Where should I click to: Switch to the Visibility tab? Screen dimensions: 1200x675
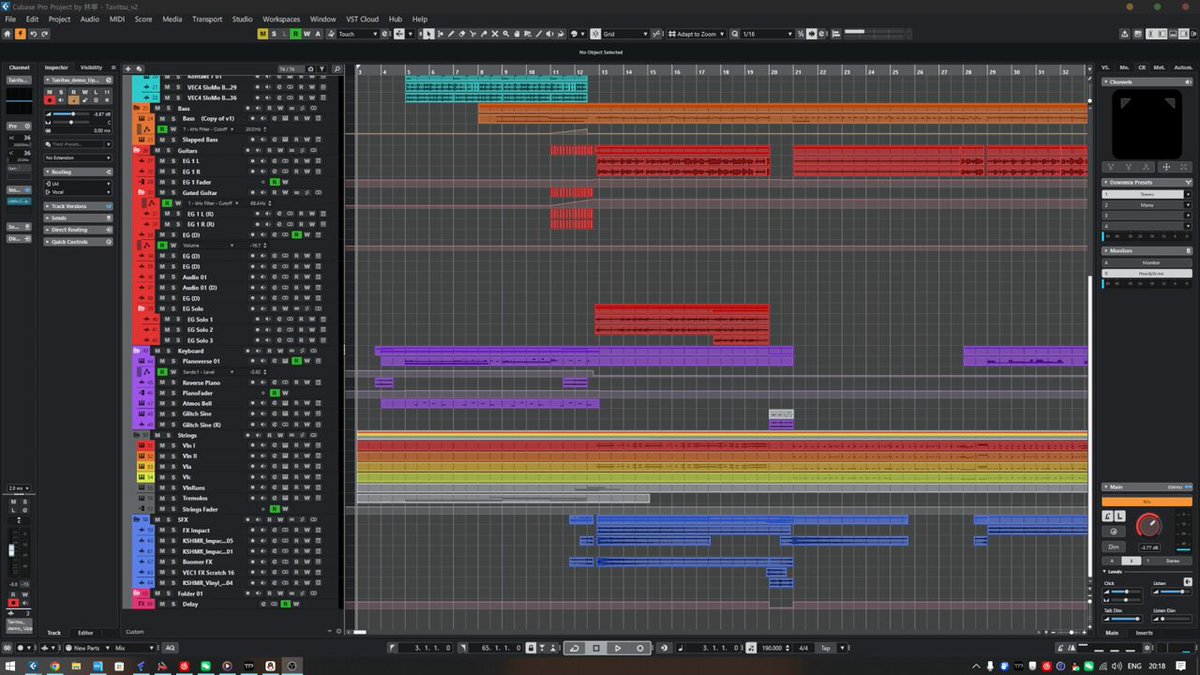pyautogui.click(x=91, y=68)
